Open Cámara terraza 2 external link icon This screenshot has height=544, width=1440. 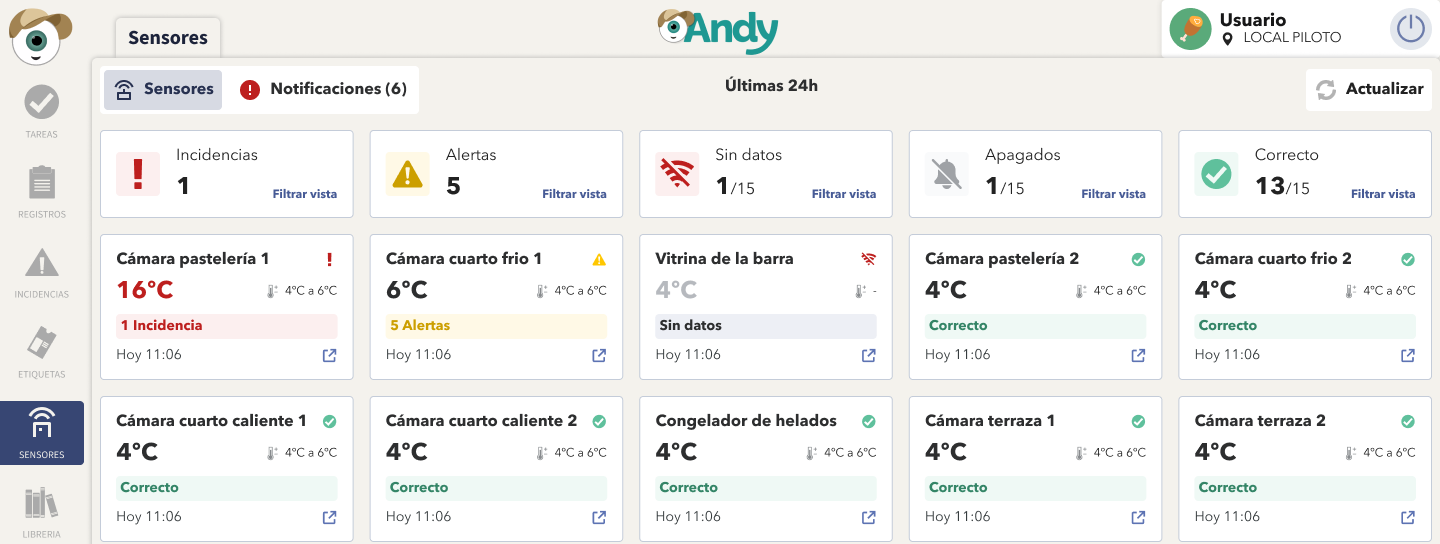tap(1407, 517)
